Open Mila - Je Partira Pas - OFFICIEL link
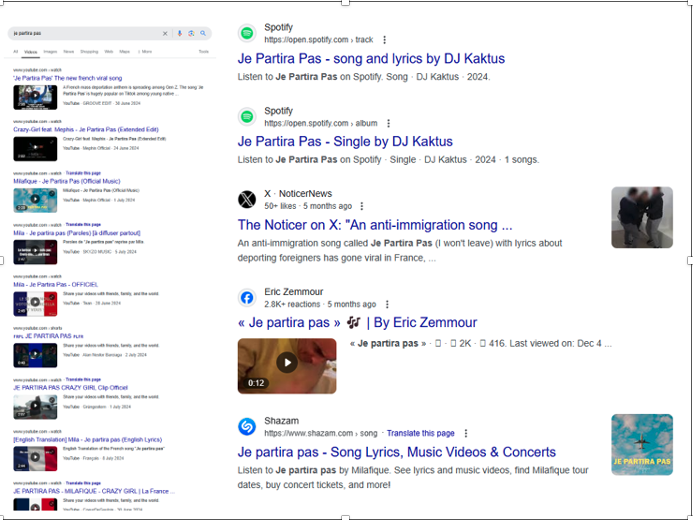Image resolution: width=693 pixels, height=520 pixels. (x=56, y=285)
